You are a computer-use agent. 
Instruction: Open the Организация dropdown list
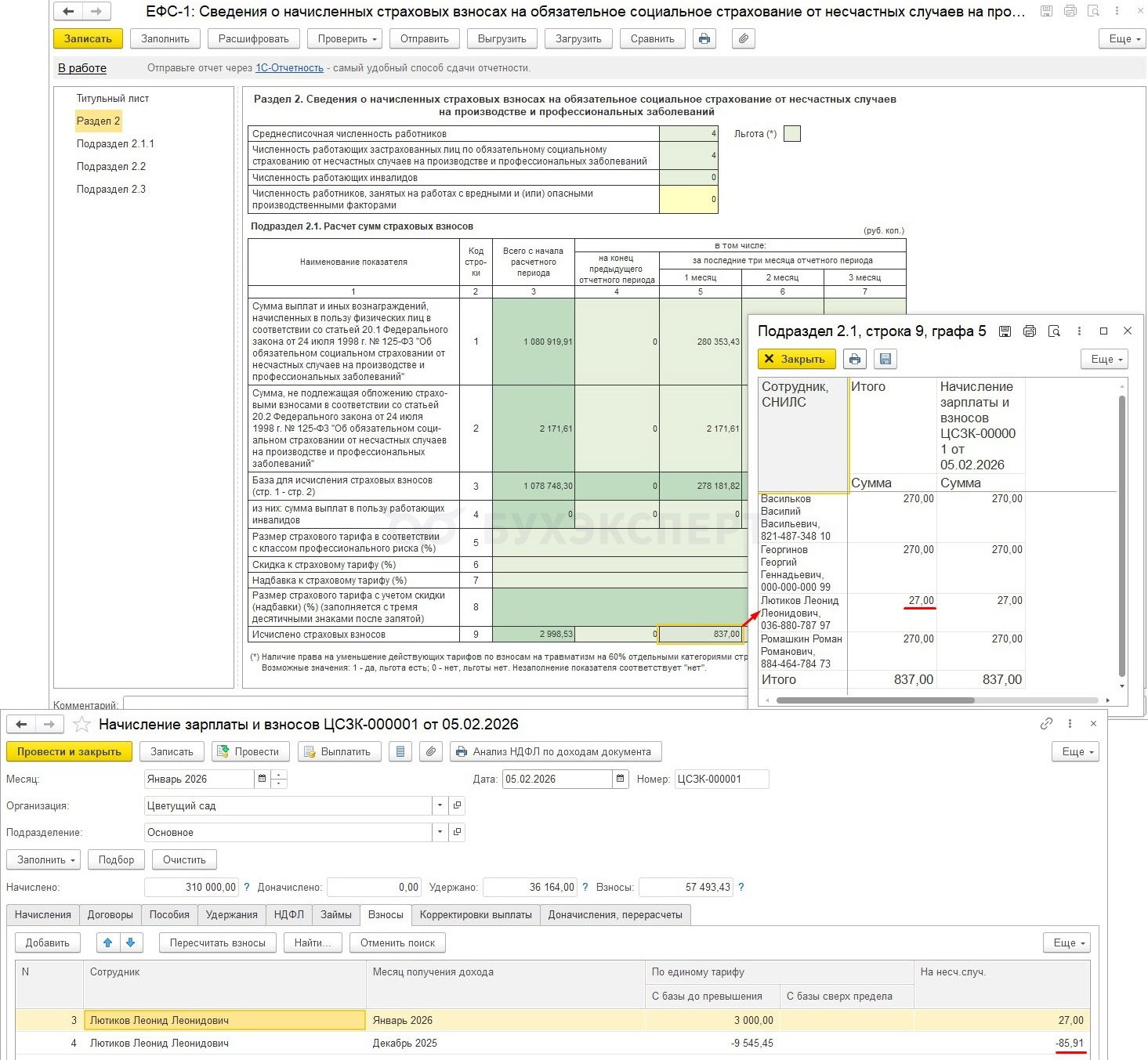click(x=440, y=805)
